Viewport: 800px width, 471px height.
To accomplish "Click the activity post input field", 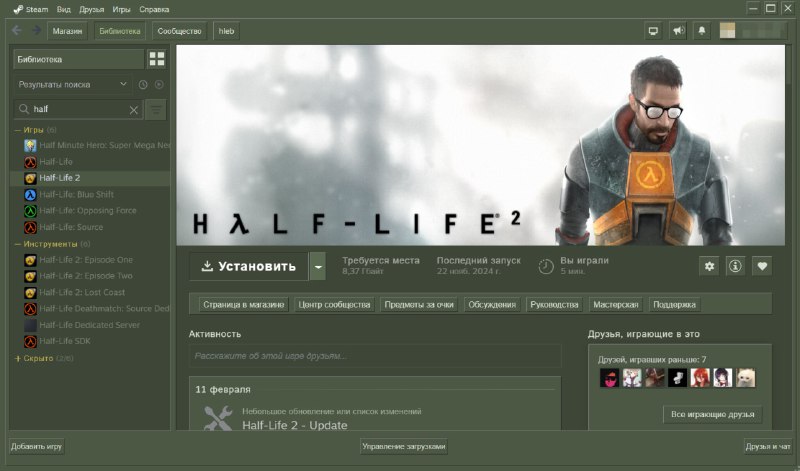I will point(375,356).
